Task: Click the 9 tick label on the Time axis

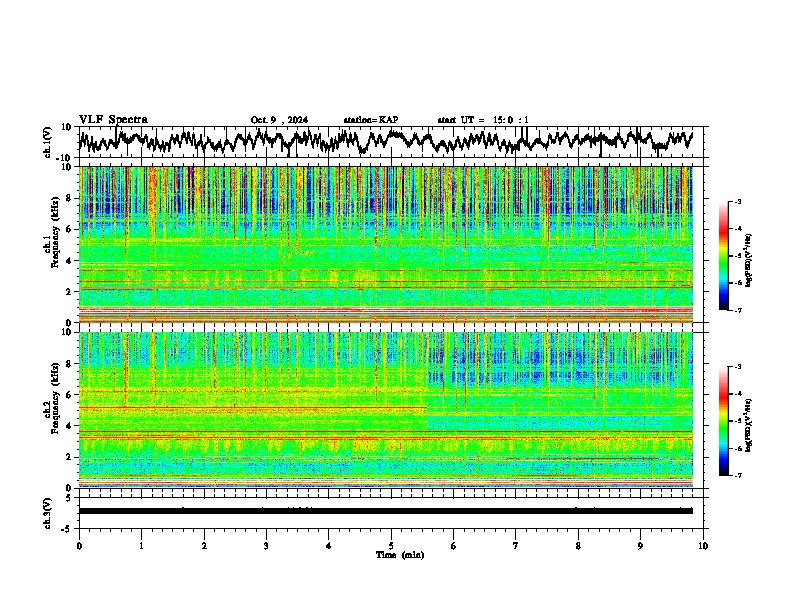Action: pos(640,546)
